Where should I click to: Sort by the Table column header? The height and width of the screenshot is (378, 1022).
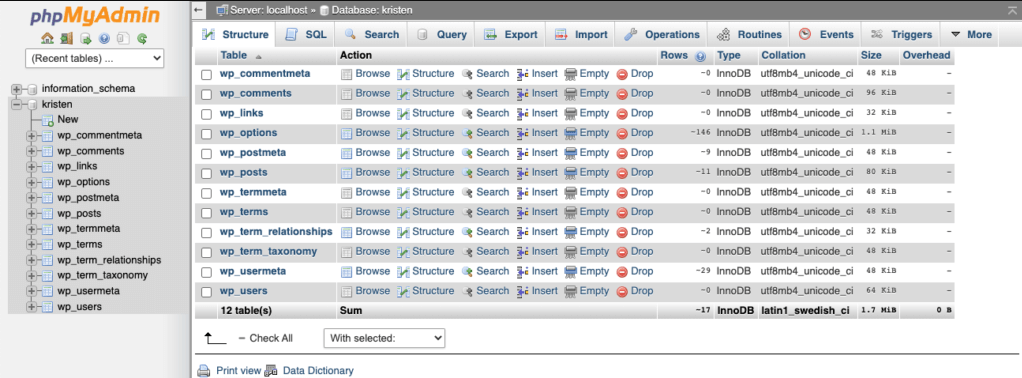[x=233, y=55]
